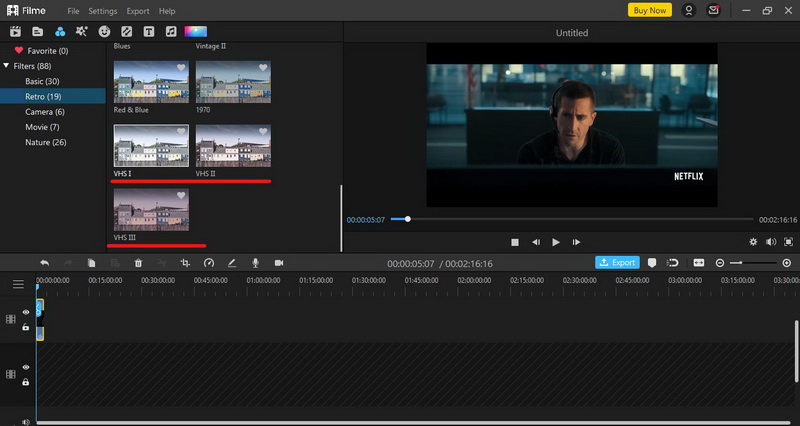Click the blue Export button
Image resolution: width=800 pixels, height=426 pixels.
pyautogui.click(x=617, y=262)
